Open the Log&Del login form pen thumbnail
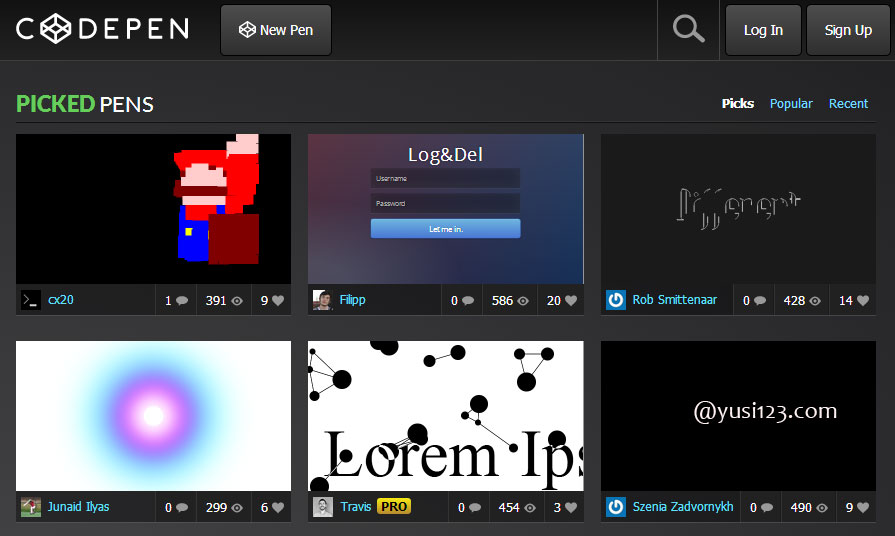 point(446,209)
